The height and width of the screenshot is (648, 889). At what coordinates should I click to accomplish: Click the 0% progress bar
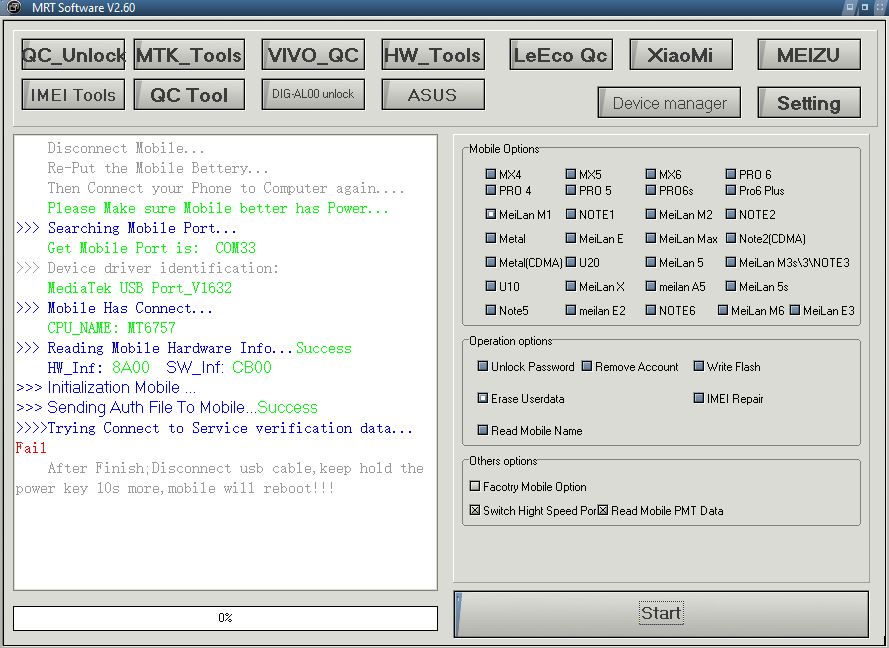tap(225, 617)
